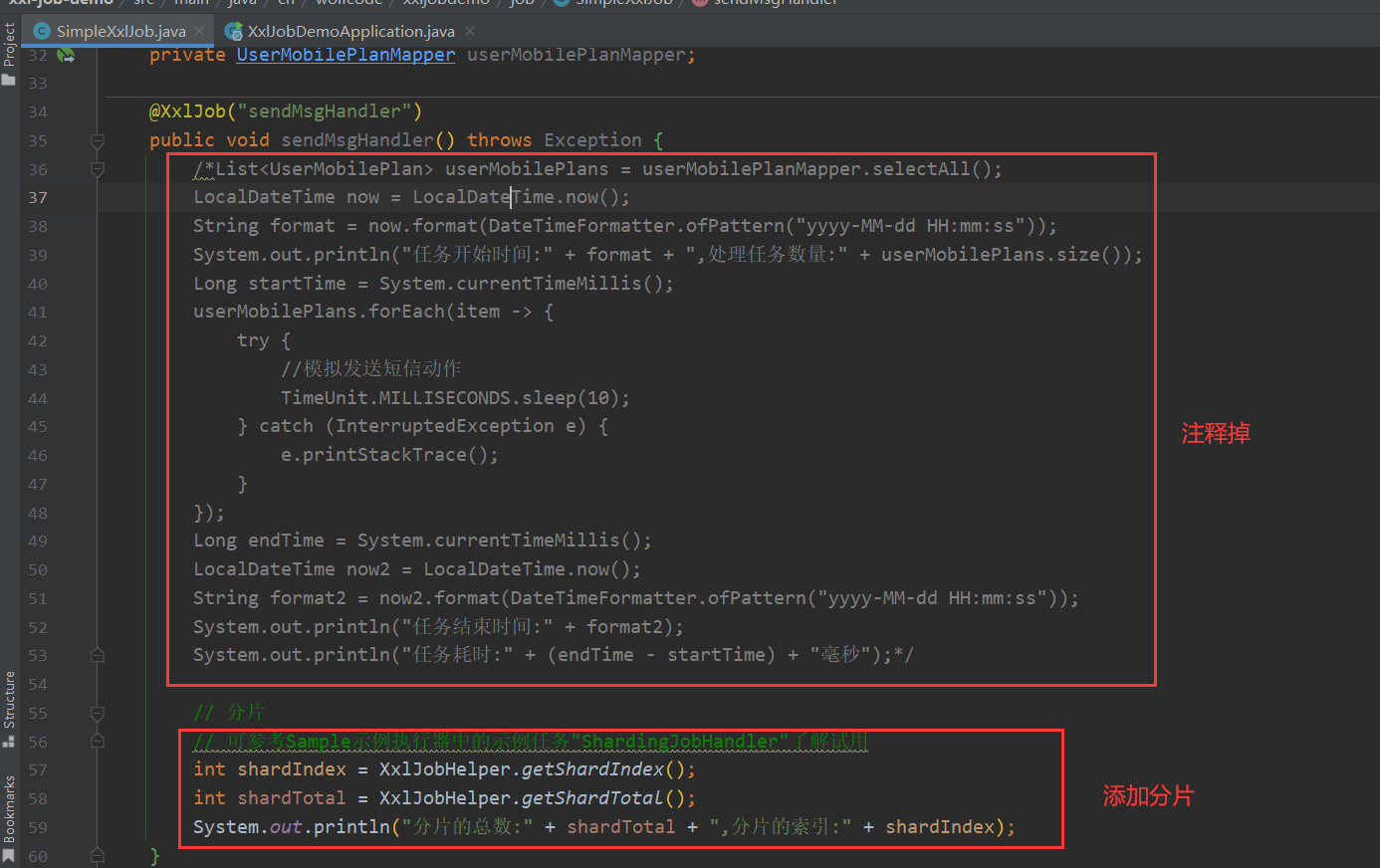The height and width of the screenshot is (868, 1380).
Task: Click the ",分片的索引:" string on line 59
Action: point(781,827)
